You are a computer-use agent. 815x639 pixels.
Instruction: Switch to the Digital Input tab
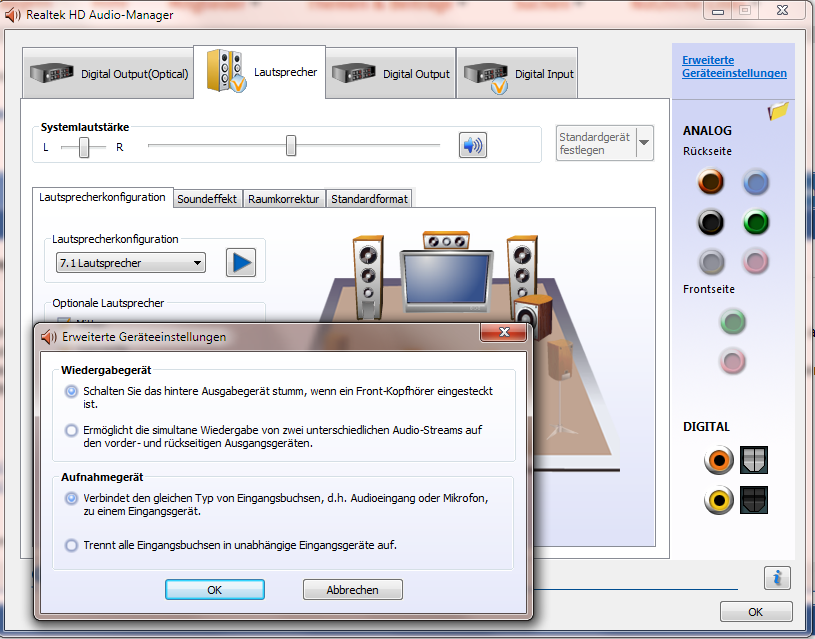pyautogui.click(x=517, y=74)
